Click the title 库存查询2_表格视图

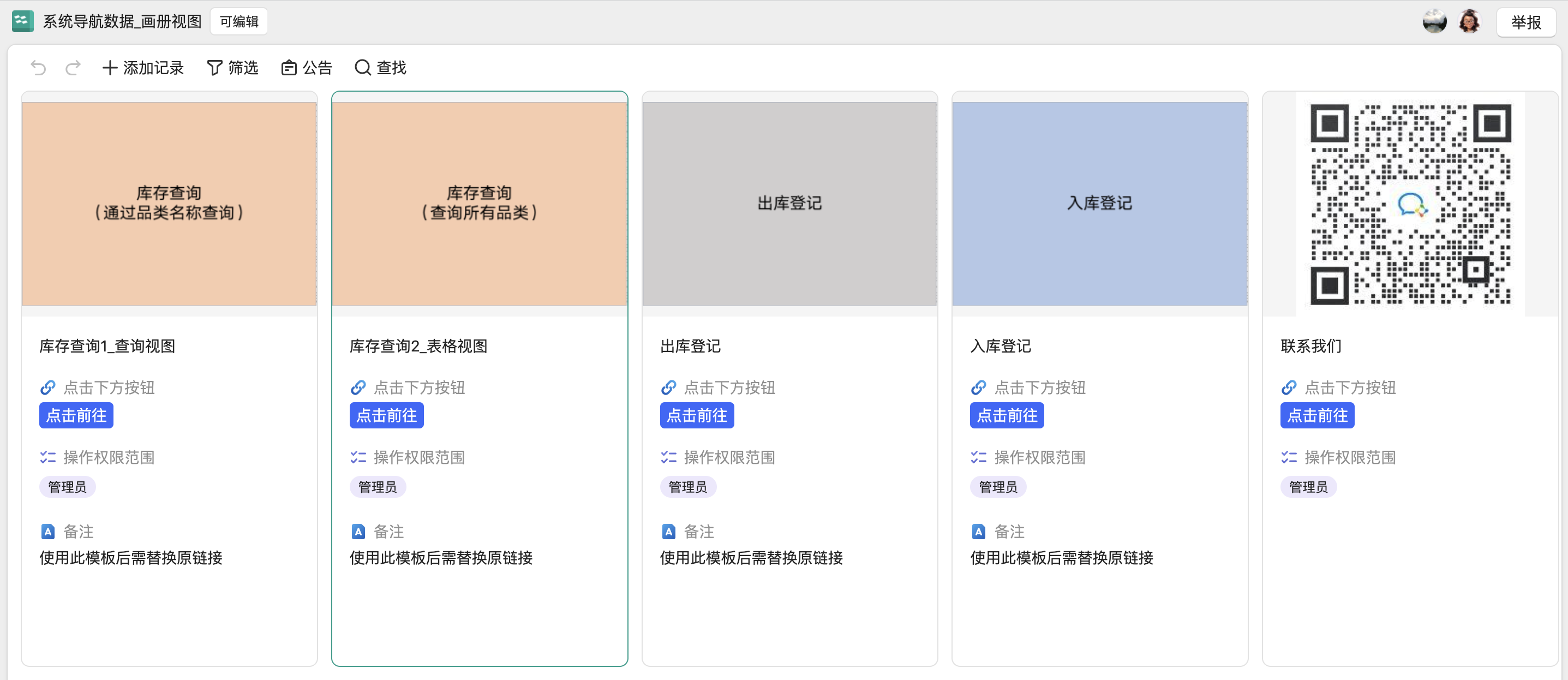pyautogui.click(x=419, y=347)
